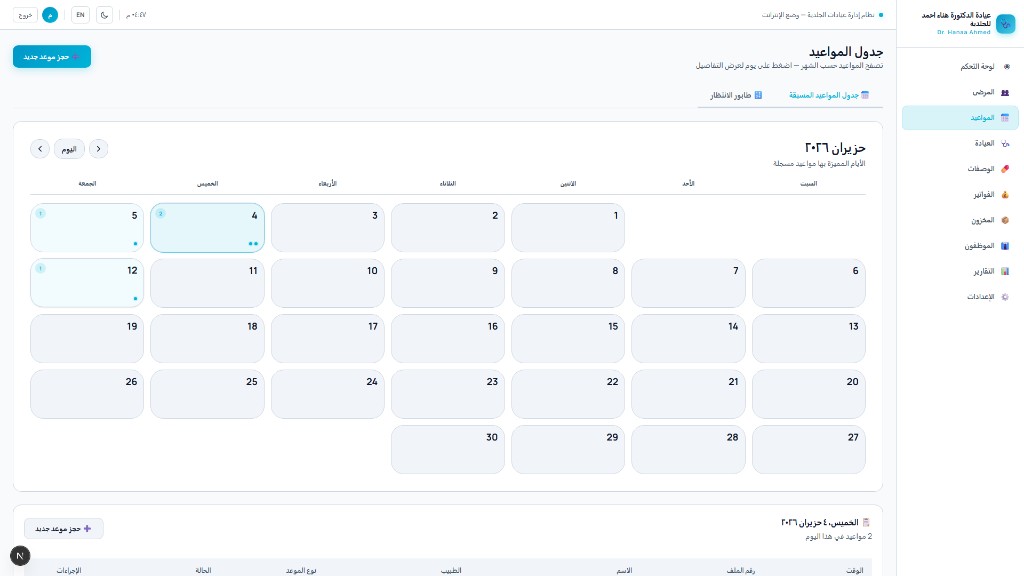Click the clinic stethoscope logo
1024x576 pixels.
point(1006,24)
